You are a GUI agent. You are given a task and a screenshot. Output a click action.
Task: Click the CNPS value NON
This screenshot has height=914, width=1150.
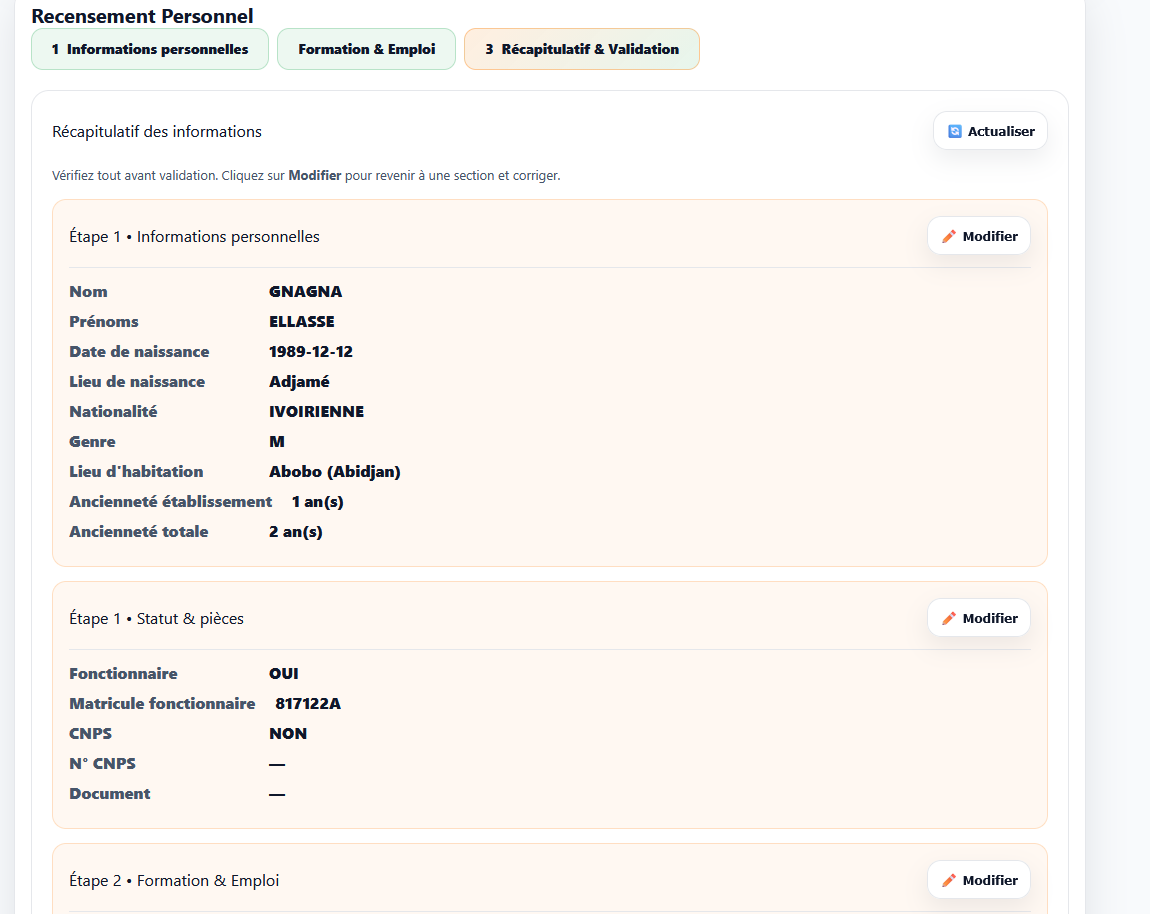pyautogui.click(x=287, y=734)
